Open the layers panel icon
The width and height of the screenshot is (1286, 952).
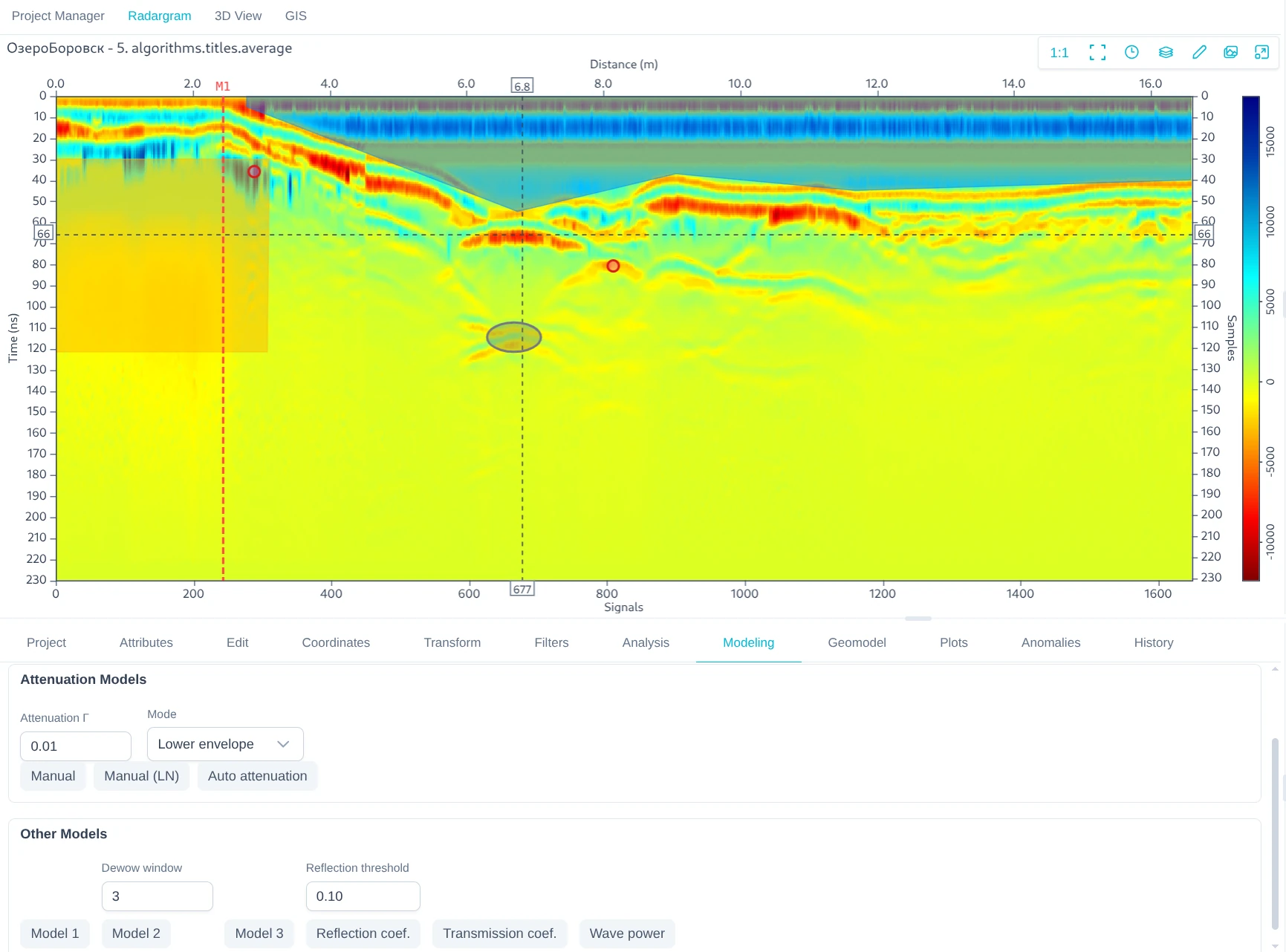point(1165,52)
